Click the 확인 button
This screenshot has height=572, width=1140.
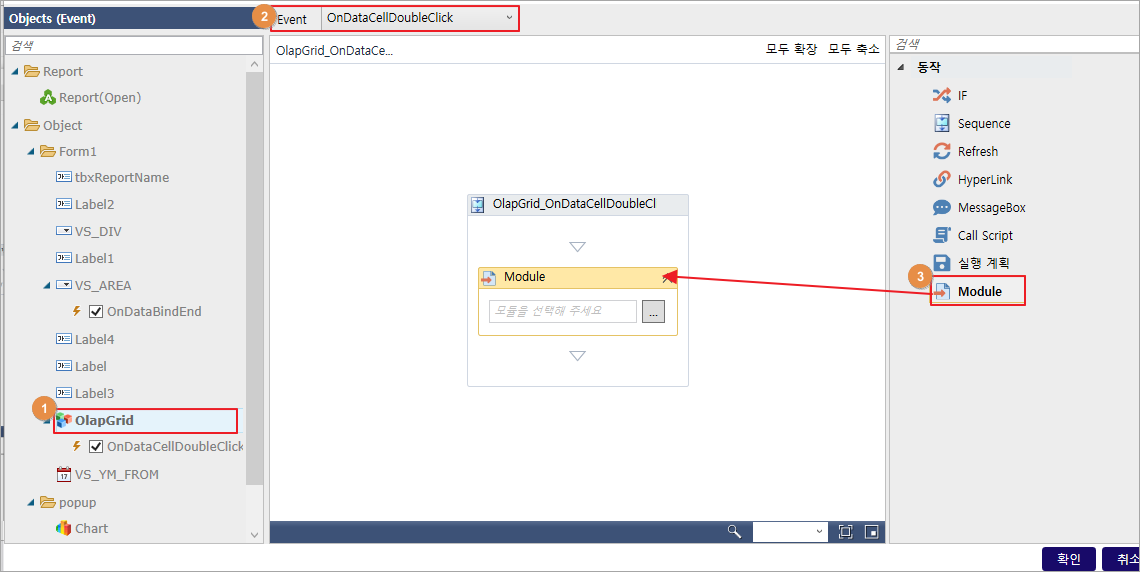pyautogui.click(x=1069, y=558)
